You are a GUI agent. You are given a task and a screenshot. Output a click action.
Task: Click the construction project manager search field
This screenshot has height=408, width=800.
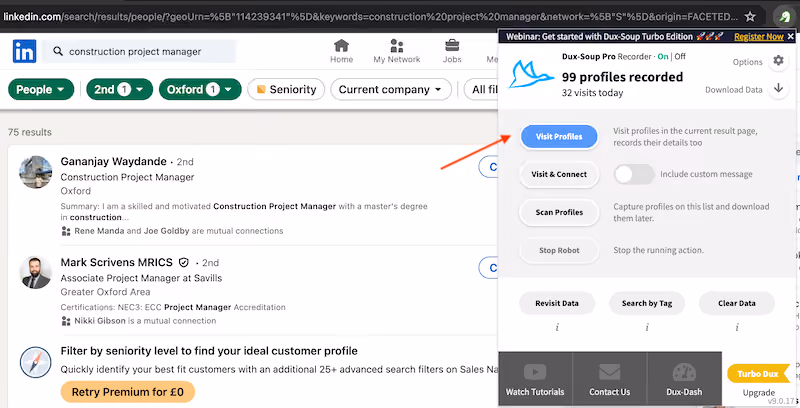(x=140, y=52)
